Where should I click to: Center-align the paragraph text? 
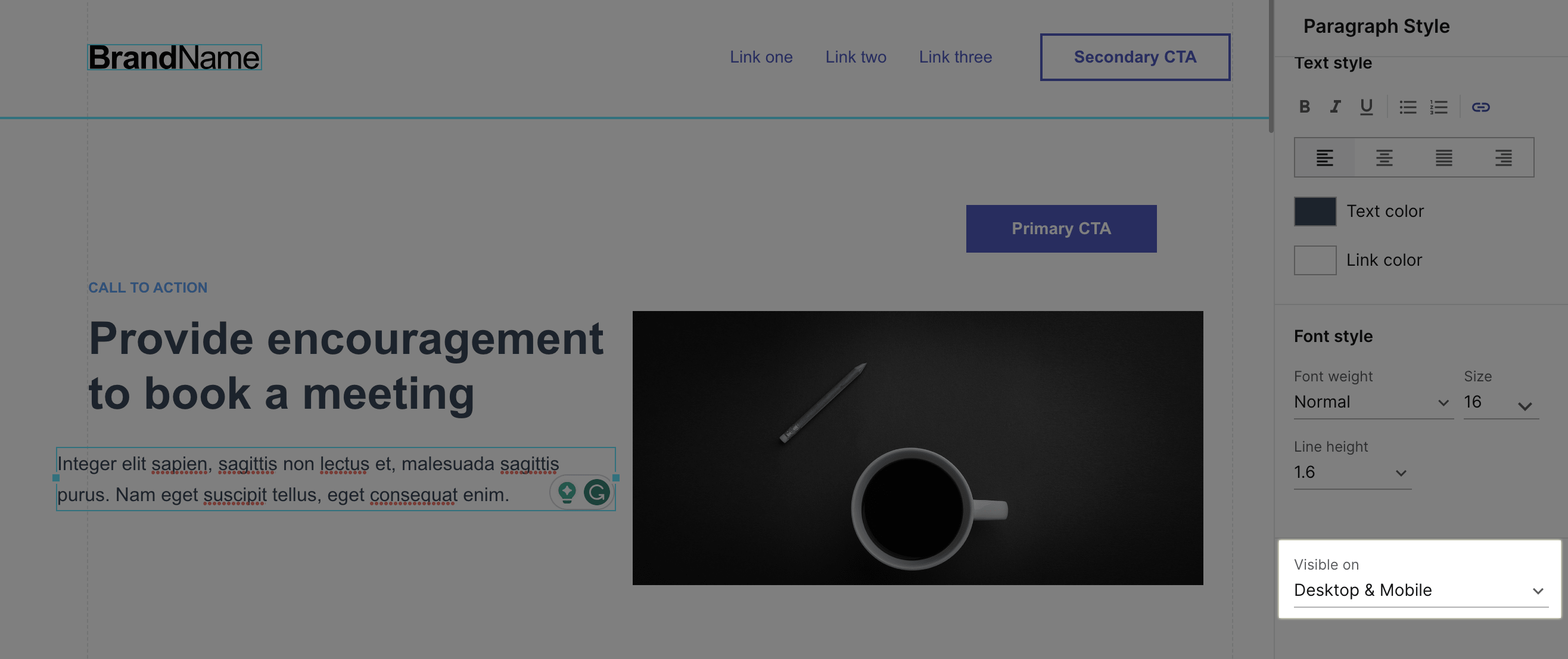click(x=1384, y=158)
